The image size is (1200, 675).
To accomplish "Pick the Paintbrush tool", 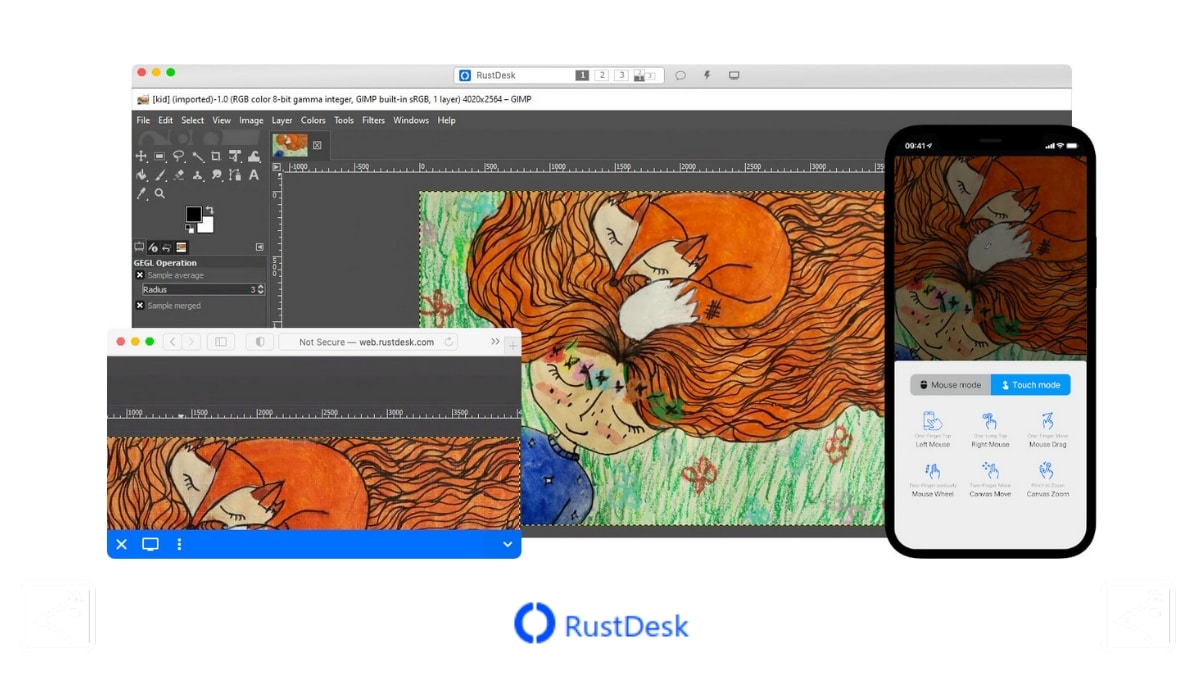I will pos(160,175).
